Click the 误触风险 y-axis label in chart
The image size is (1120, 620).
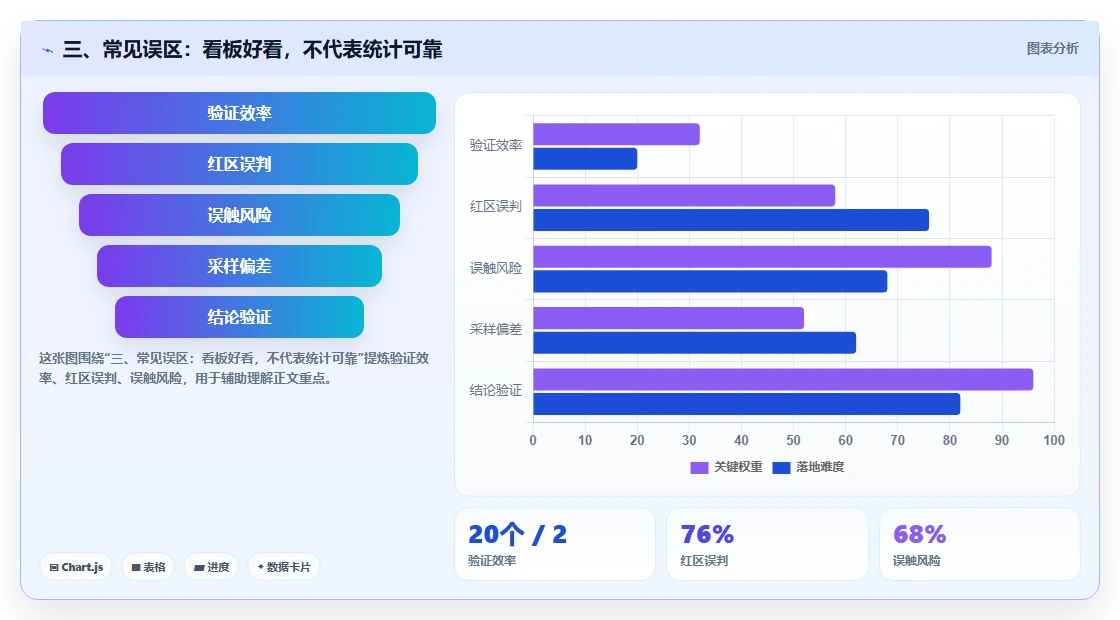pos(496,268)
